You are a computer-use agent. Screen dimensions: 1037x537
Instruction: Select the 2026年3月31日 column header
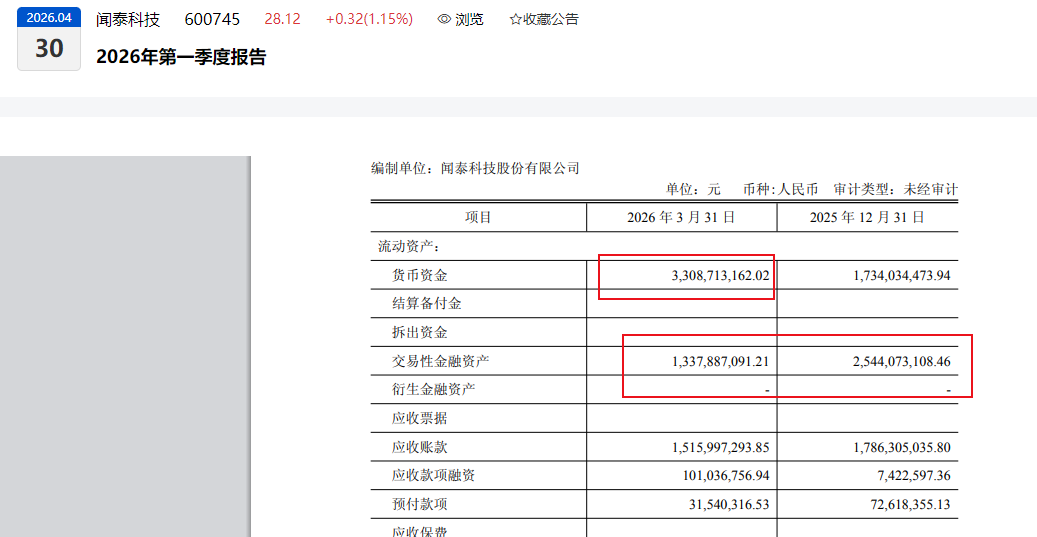tap(681, 217)
